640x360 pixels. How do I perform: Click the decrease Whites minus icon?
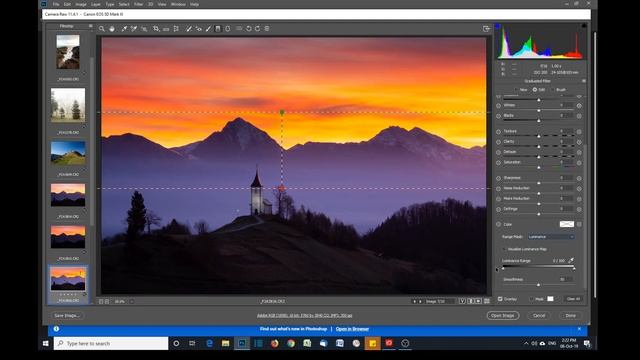pyautogui.click(x=498, y=105)
